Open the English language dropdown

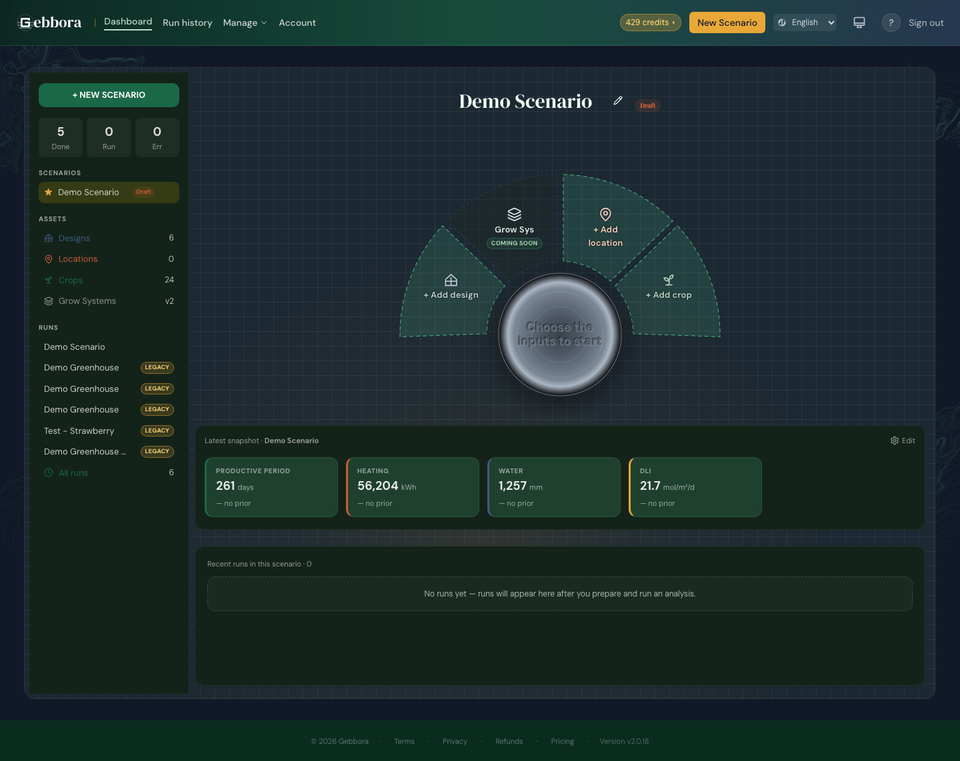pyautogui.click(x=805, y=23)
